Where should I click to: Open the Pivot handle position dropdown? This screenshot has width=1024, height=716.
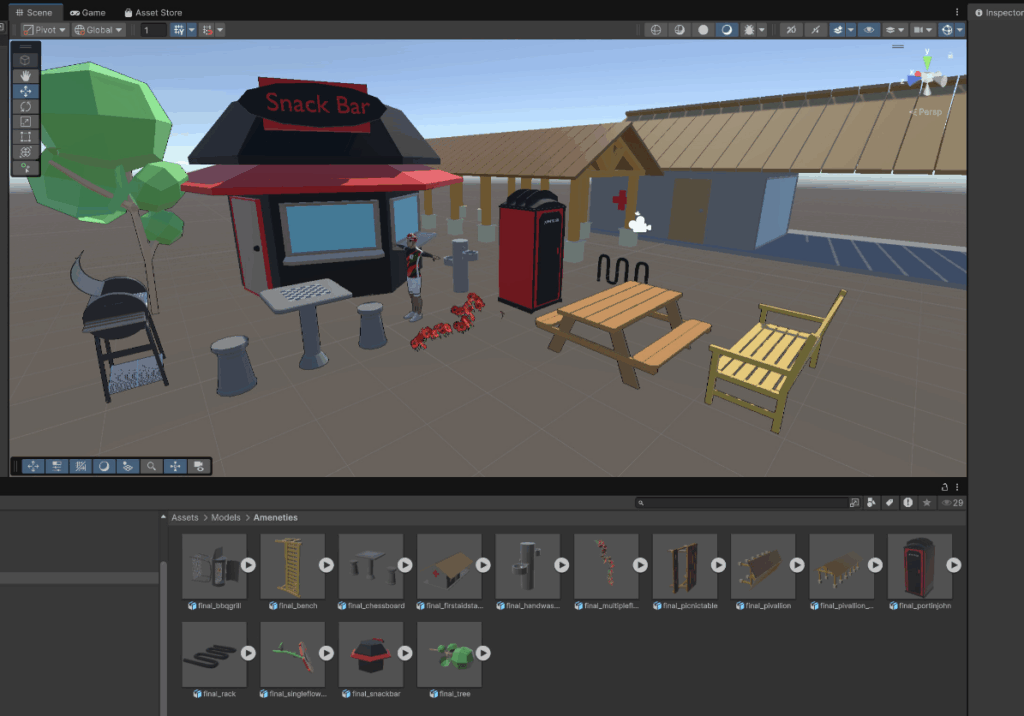point(45,30)
